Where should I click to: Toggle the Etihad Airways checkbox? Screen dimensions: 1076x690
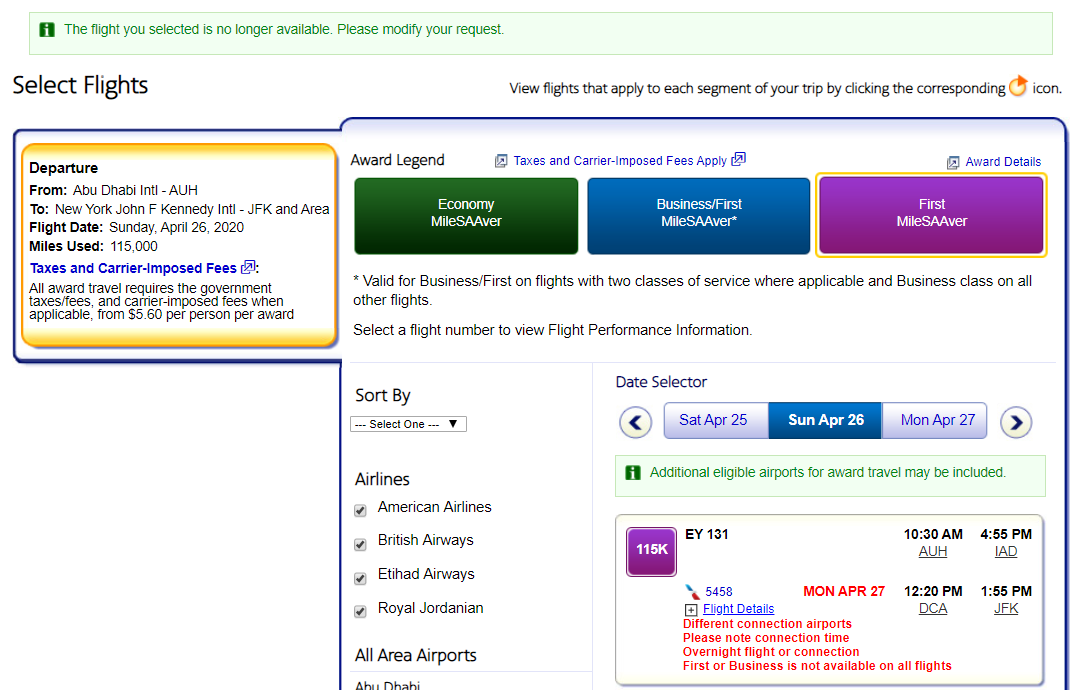[360, 578]
